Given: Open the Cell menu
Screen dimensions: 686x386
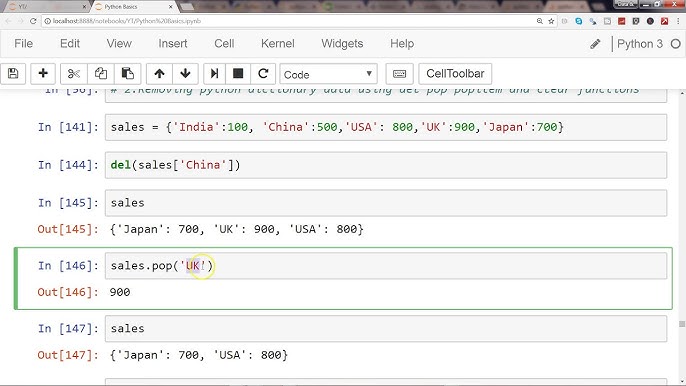Looking at the screenshot, I should coord(224,44).
